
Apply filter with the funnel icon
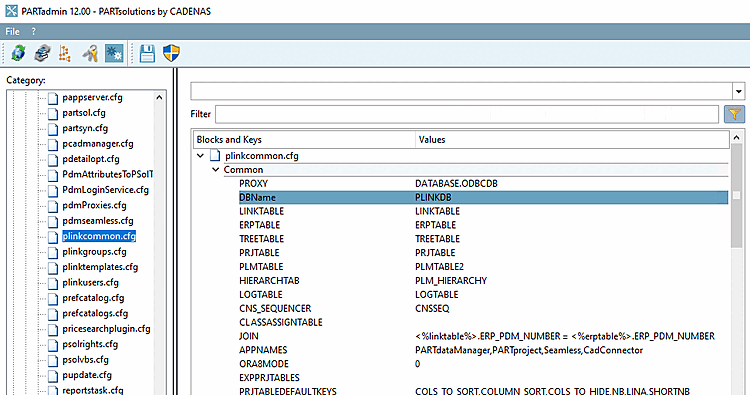click(734, 114)
